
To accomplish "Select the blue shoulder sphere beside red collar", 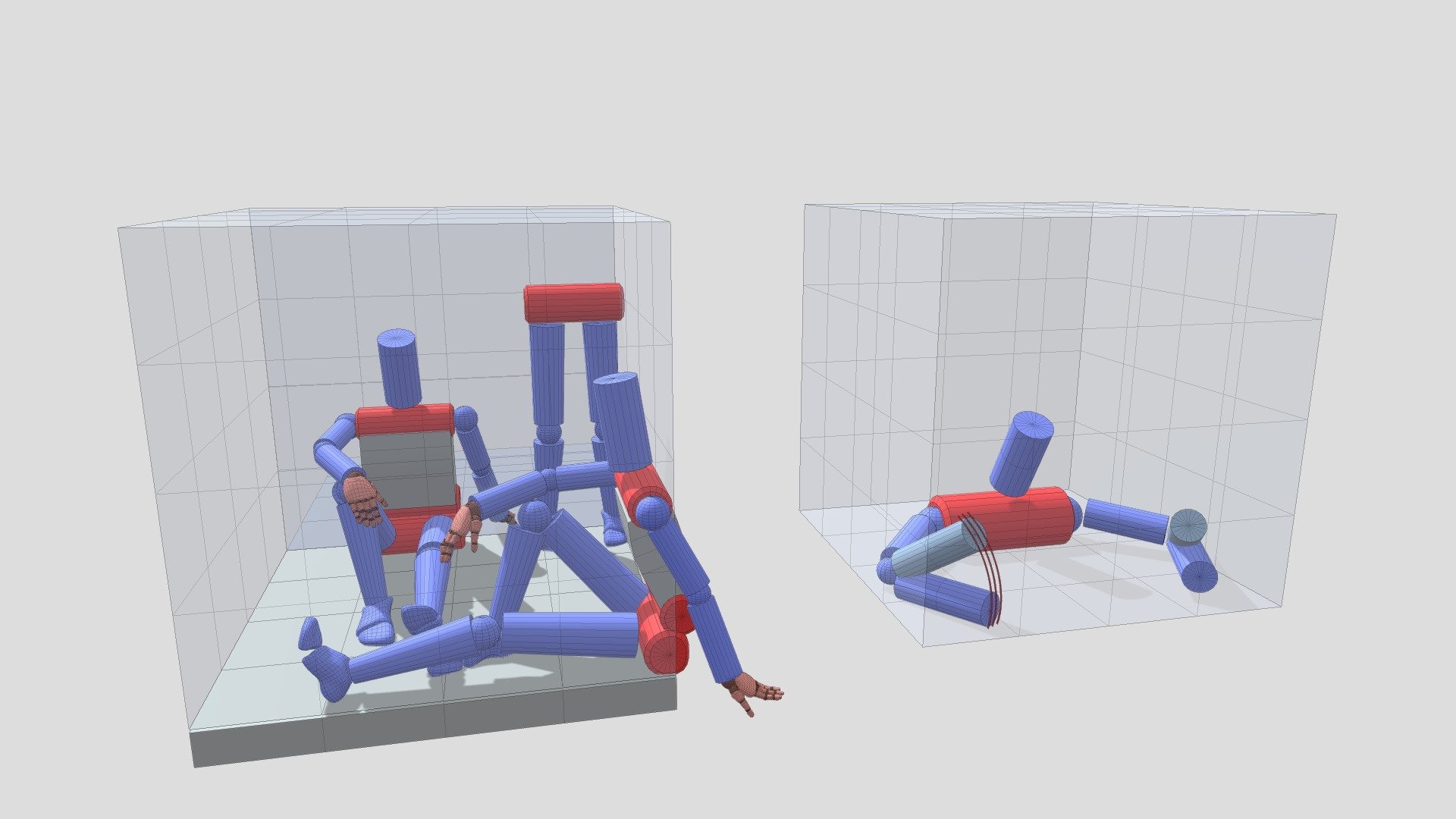I will point(652,513).
